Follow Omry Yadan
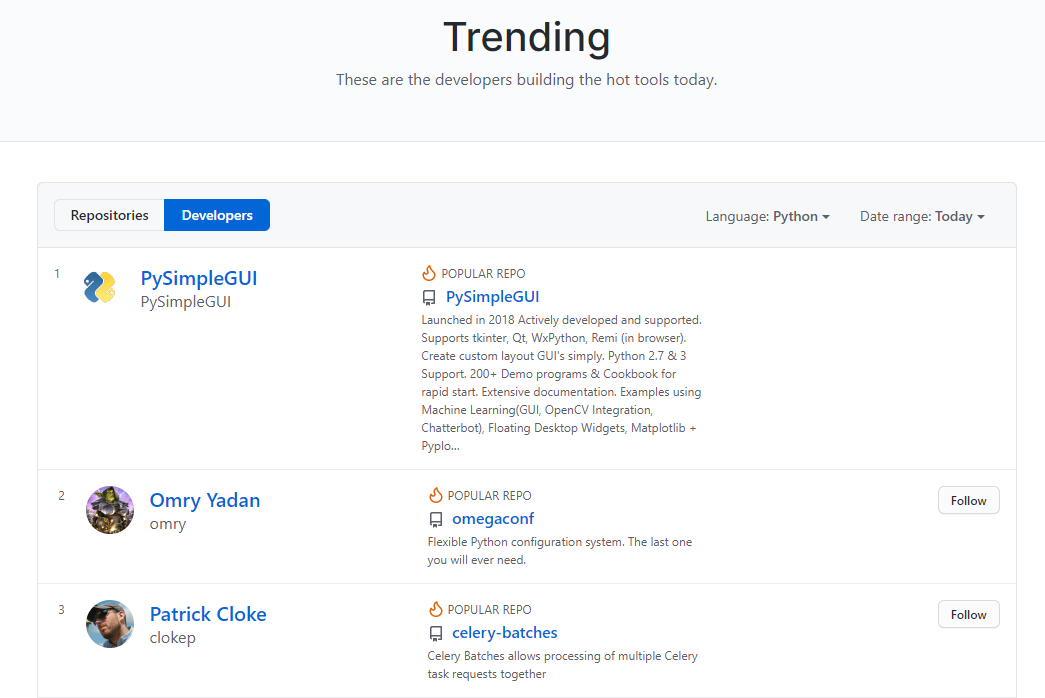 968,501
